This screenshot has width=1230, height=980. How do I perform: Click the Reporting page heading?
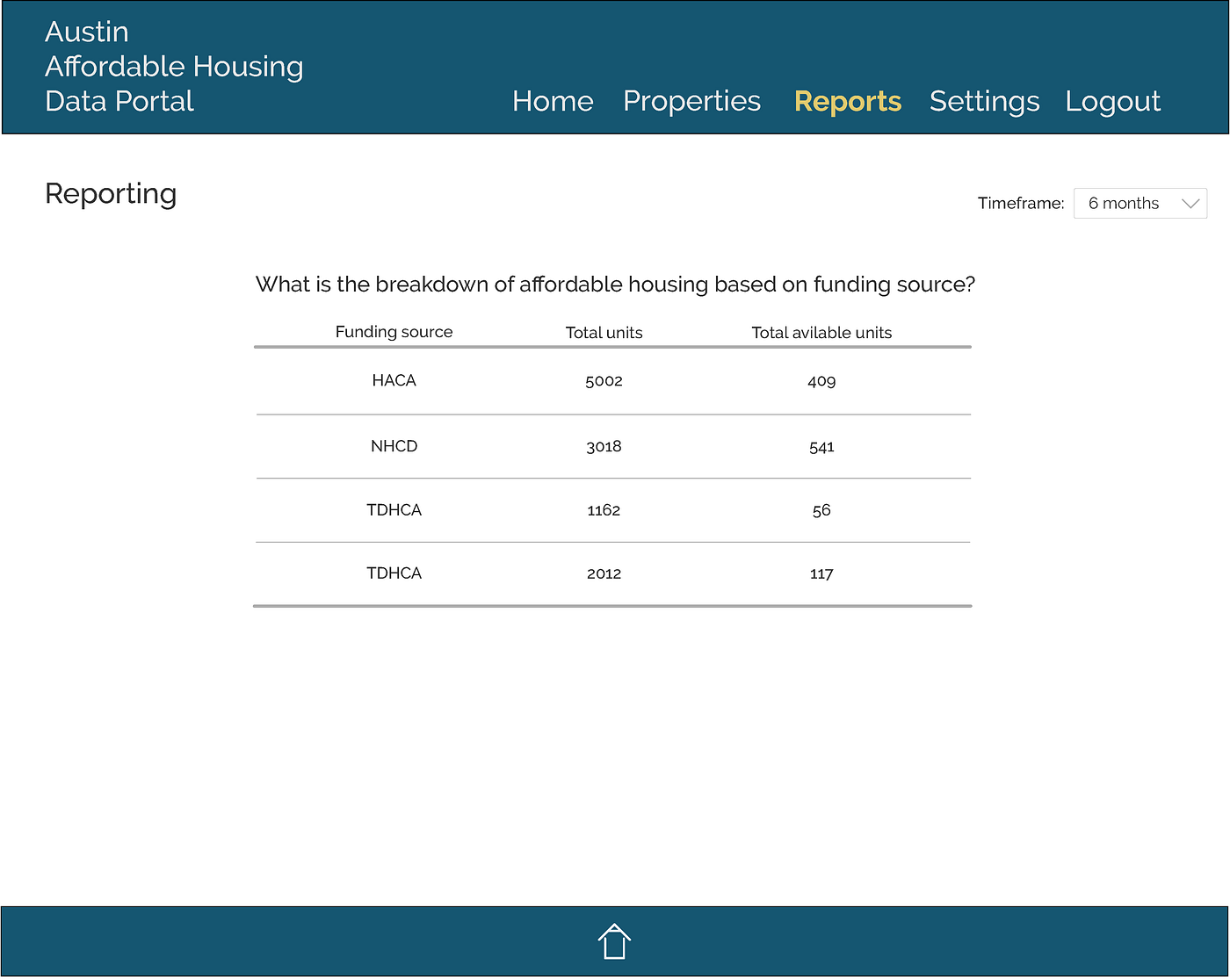coord(111,193)
